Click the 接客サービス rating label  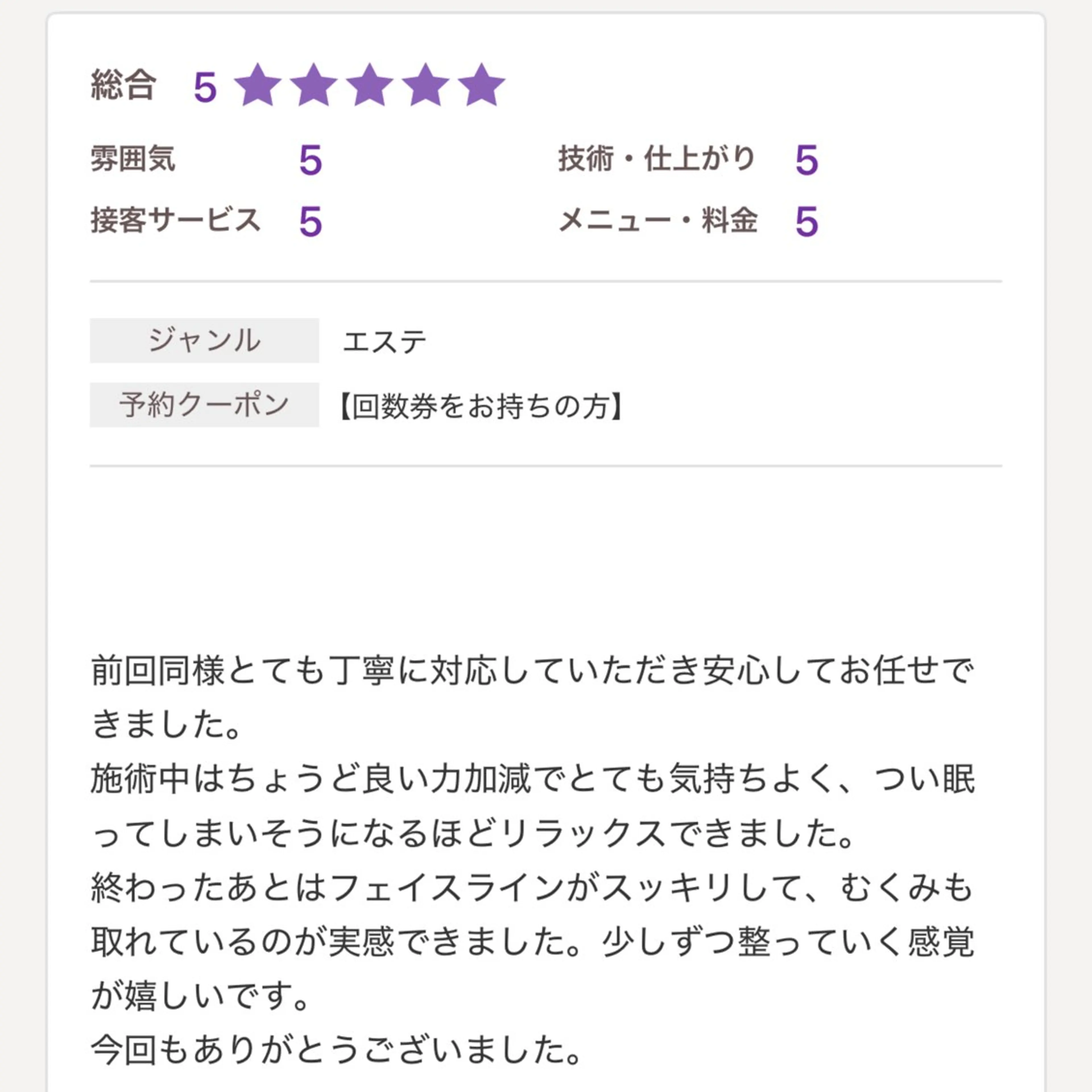175,220
